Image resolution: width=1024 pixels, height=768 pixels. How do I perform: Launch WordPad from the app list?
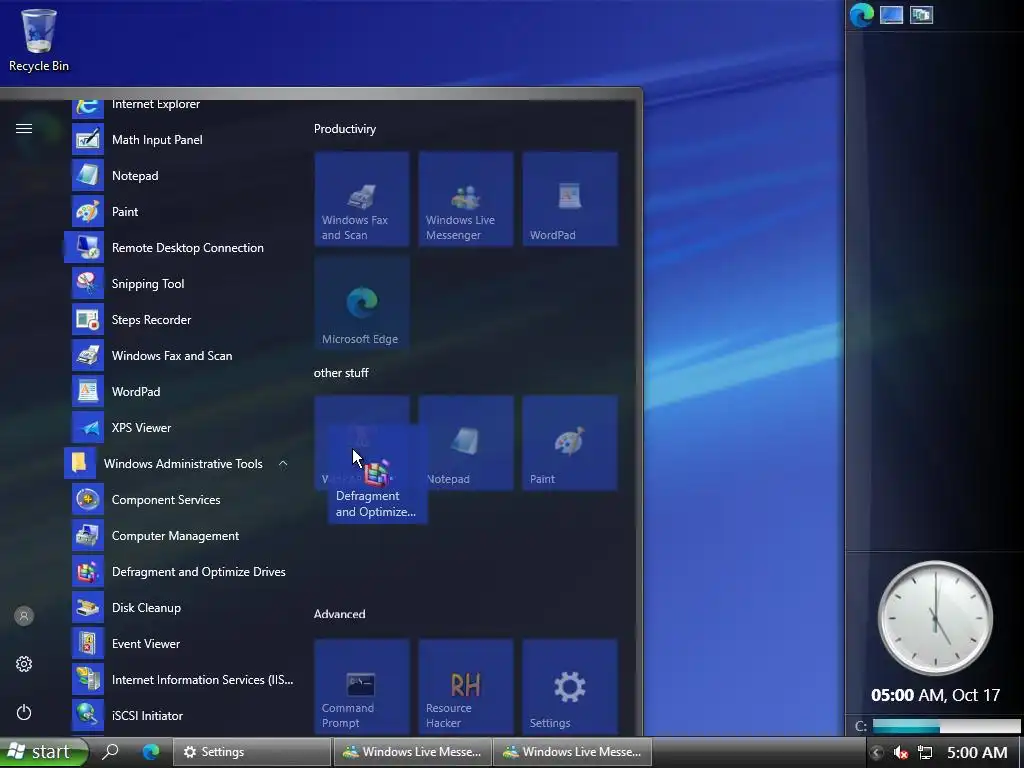[x=182, y=392]
